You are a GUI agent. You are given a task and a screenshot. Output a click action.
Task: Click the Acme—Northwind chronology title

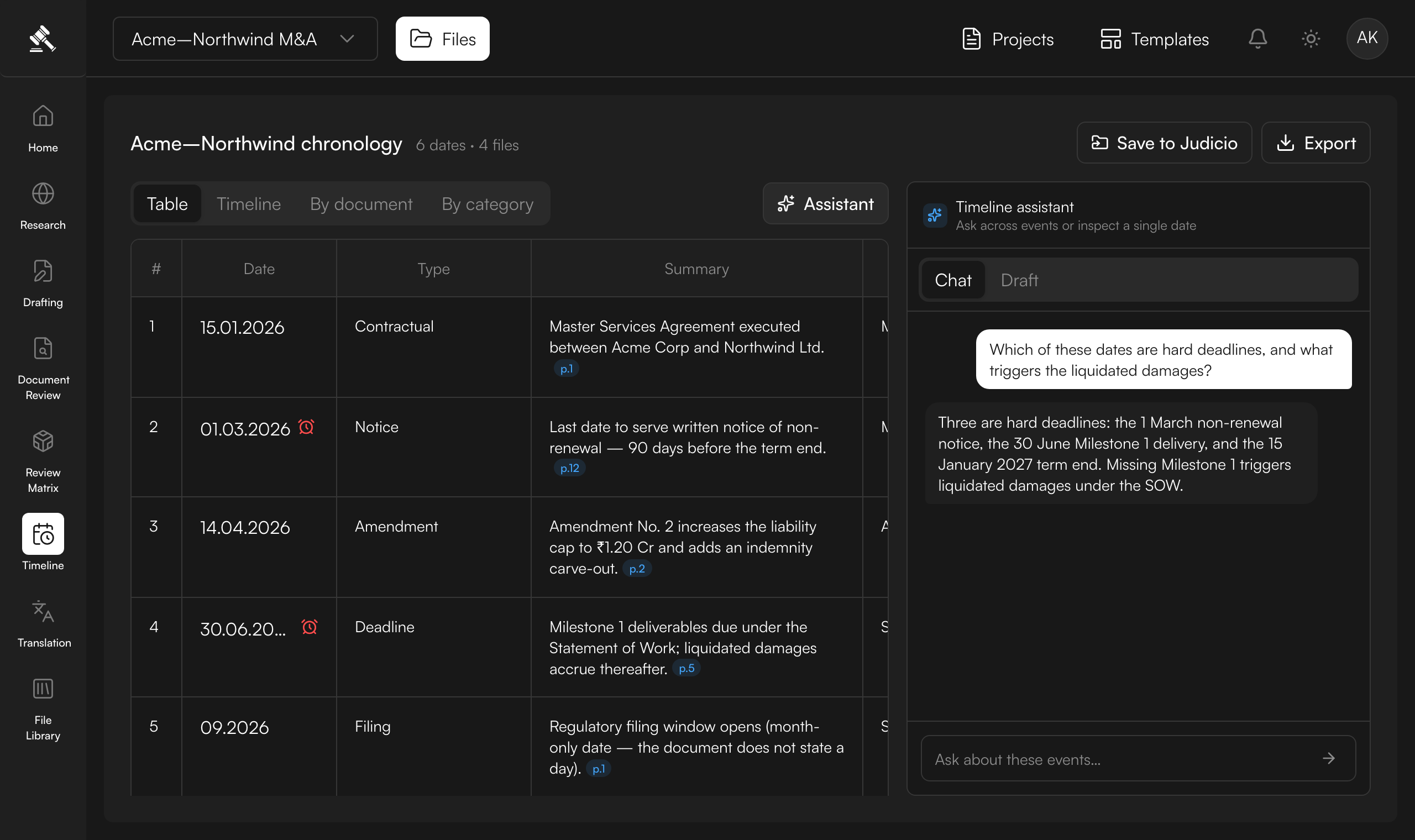point(266,143)
